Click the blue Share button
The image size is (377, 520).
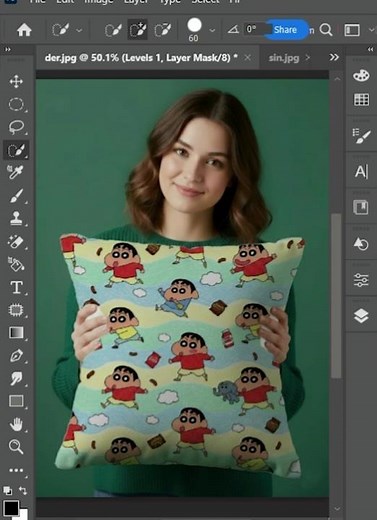click(x=287, y=30)
